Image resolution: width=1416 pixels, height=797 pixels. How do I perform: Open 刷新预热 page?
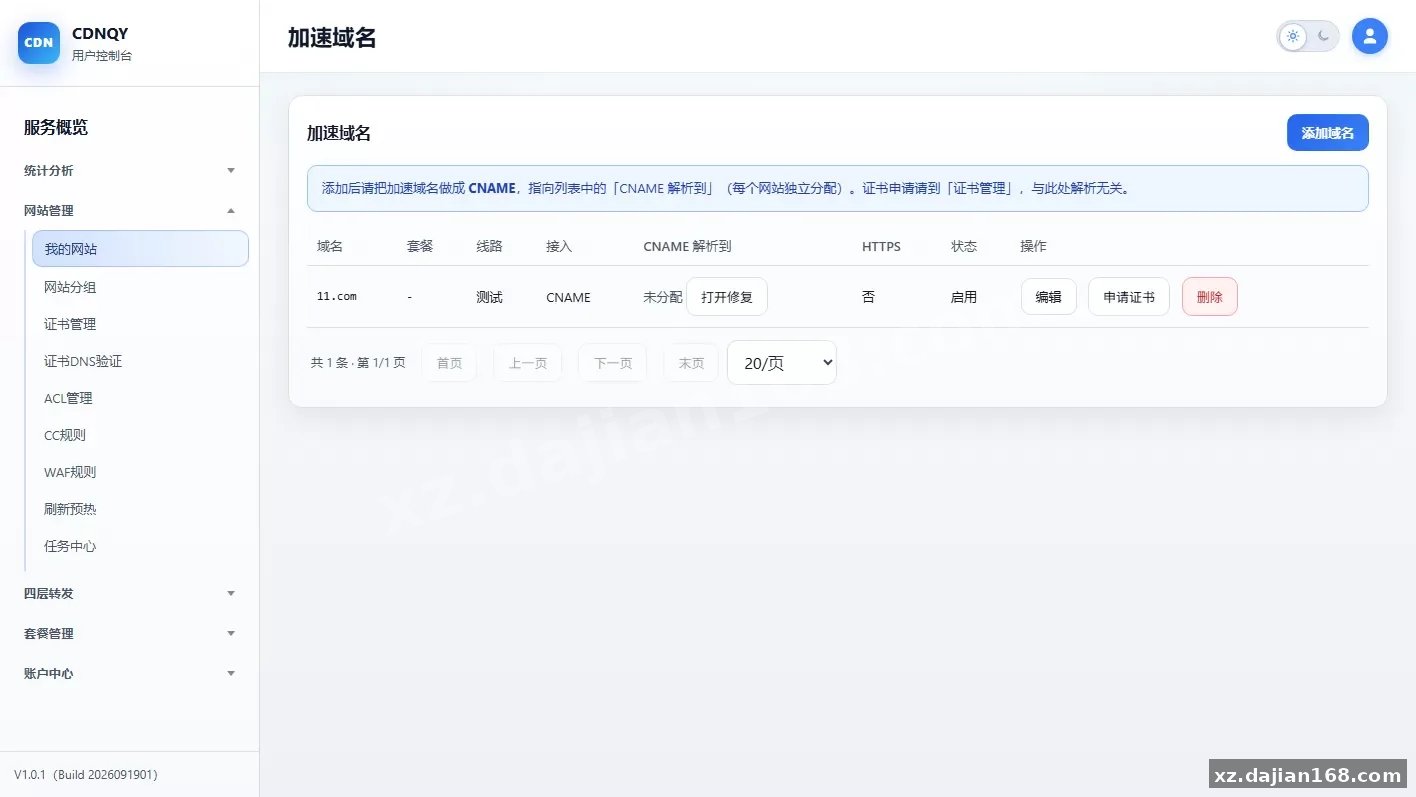pyautogui.click(x=140, y=509)
